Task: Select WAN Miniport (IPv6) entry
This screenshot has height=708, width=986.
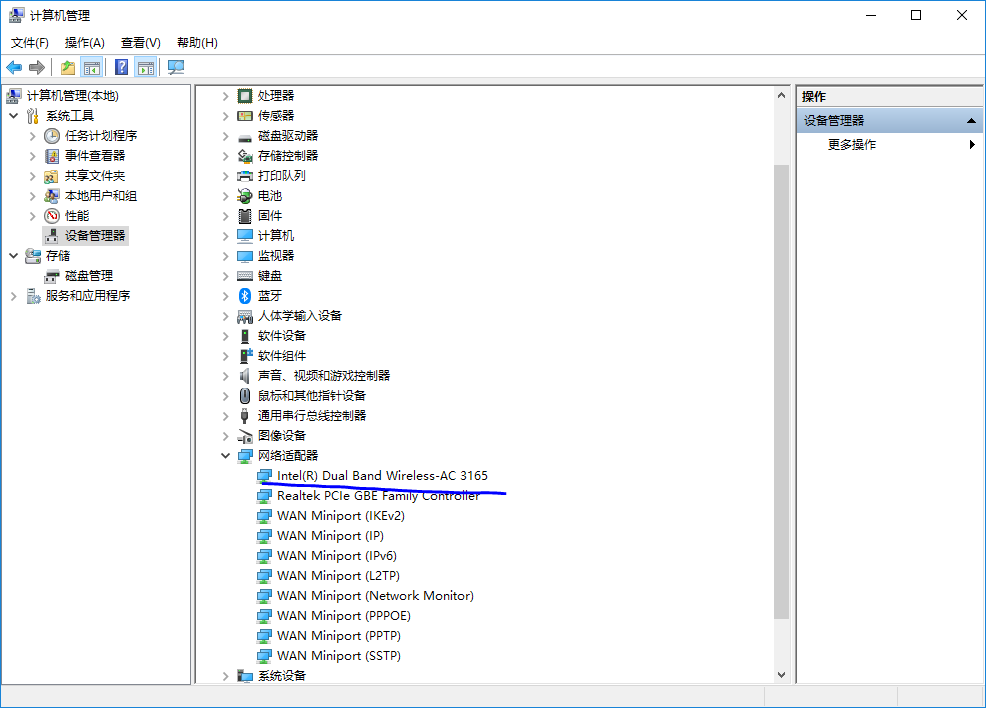Action: click(x=337, y=556)
